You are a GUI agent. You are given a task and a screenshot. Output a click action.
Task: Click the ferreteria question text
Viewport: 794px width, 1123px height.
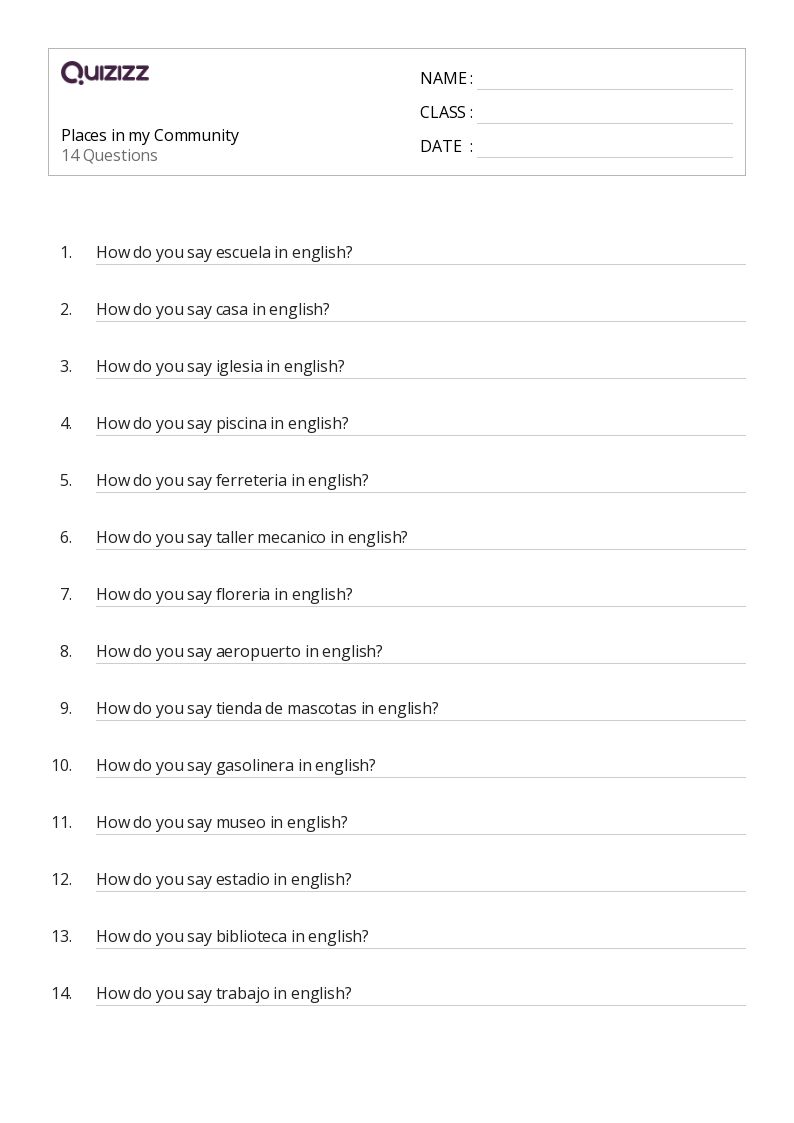point(232,481)
